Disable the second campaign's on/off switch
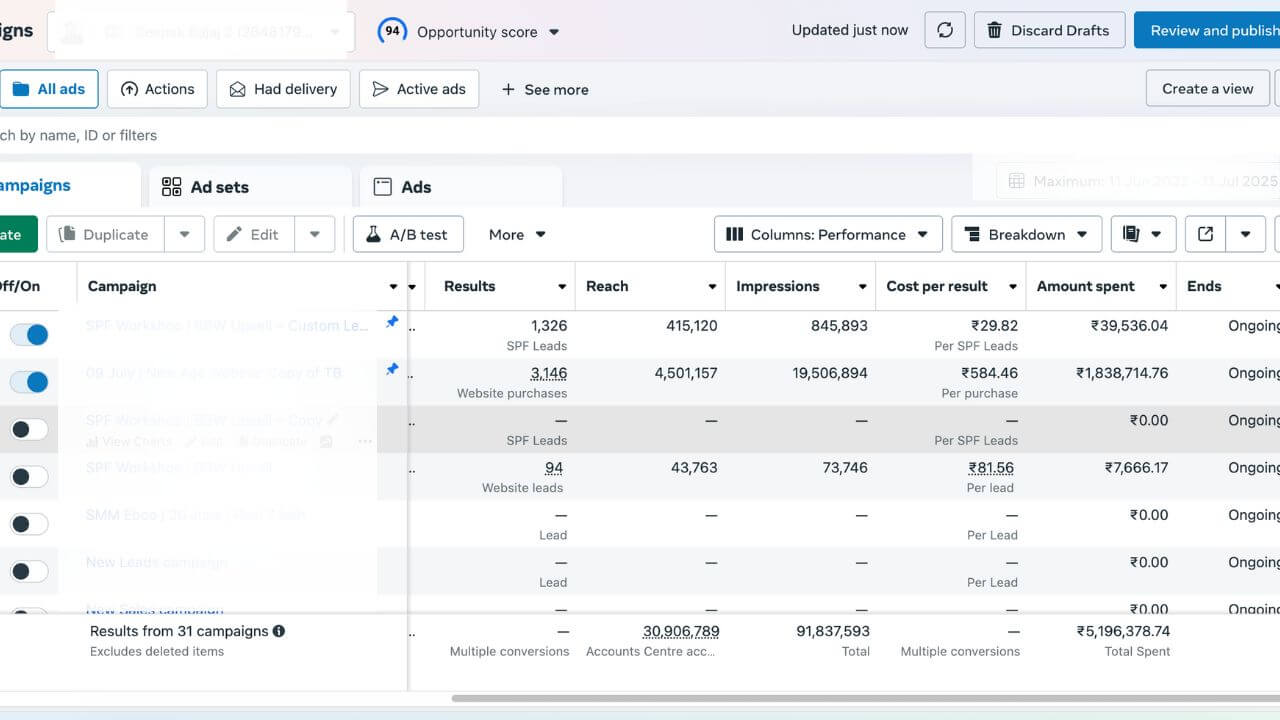This screenshot has width=1280, height=720. click(29, 381)
